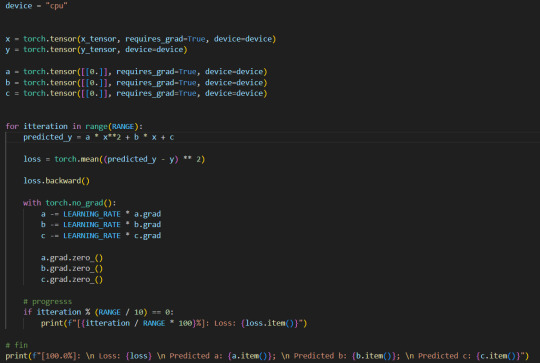Click the 'device' variable at top line

(19, 6)
